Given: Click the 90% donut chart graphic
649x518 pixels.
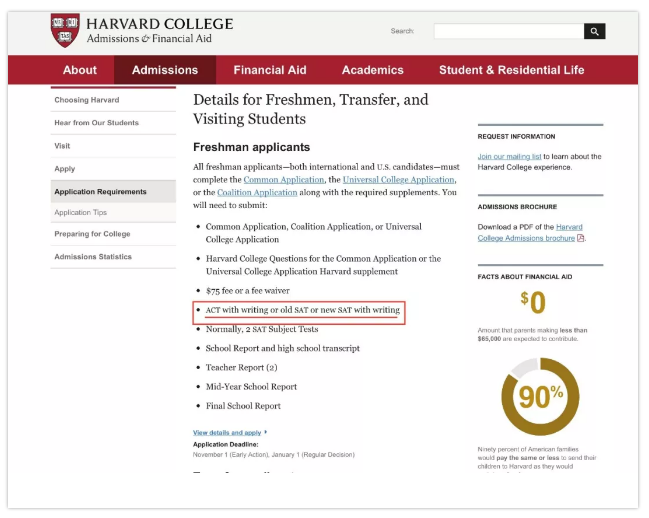Looking at the screenshot, I should click(x=540, y=396).
